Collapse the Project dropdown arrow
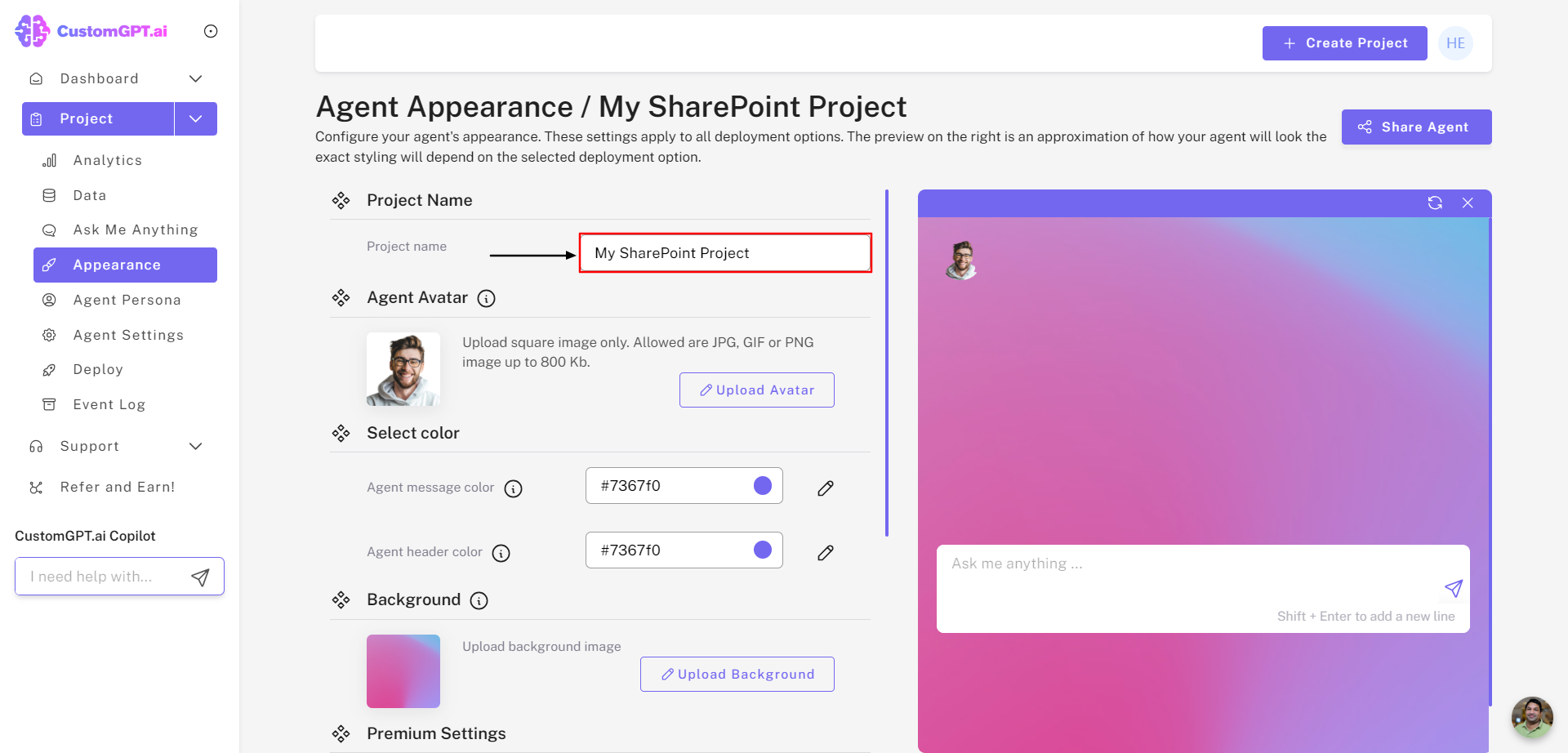Screen dimensions: 1568x753 tap(196, 118)
